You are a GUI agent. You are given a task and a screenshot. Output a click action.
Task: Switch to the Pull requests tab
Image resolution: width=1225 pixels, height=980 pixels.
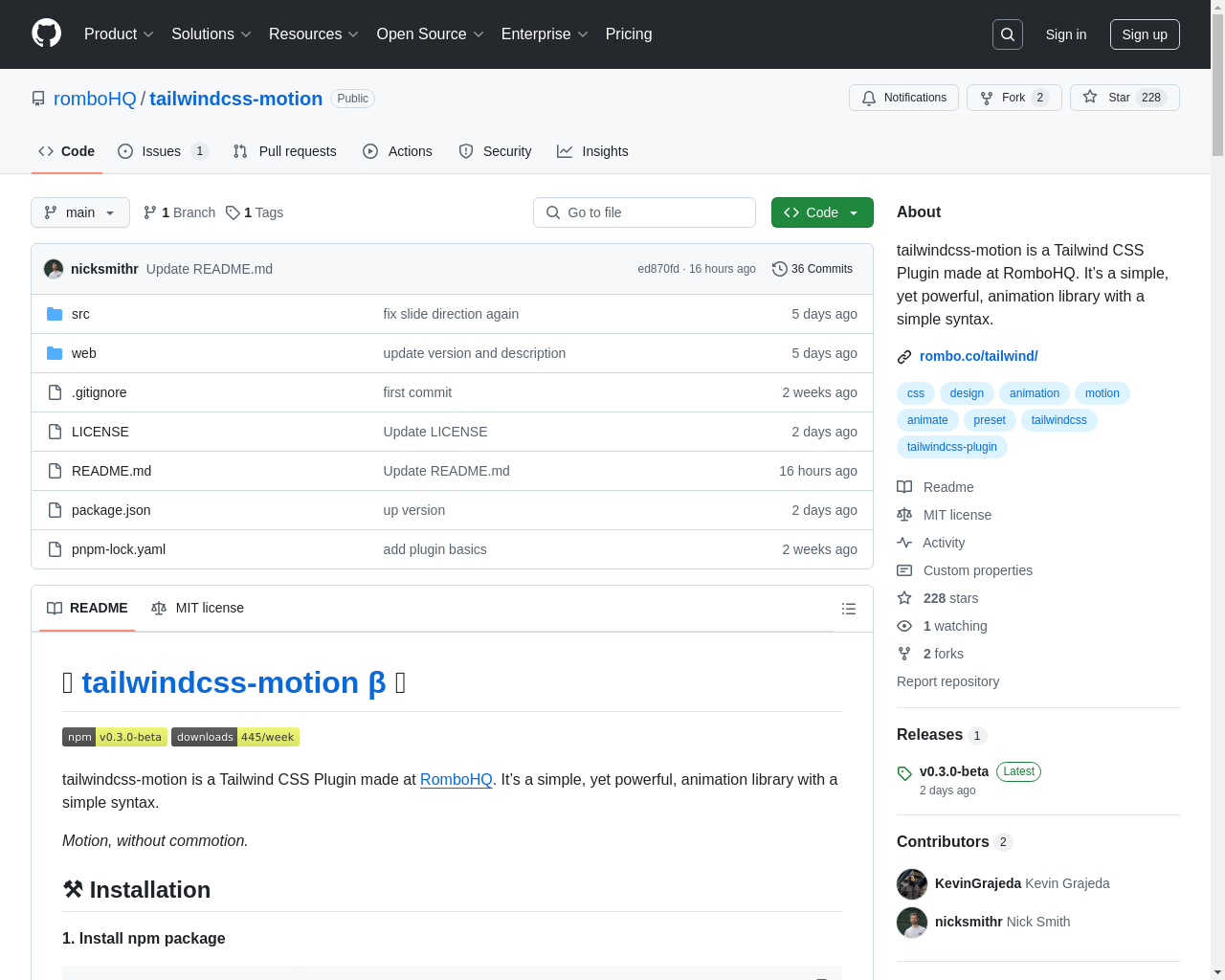(x=285, y=151)
